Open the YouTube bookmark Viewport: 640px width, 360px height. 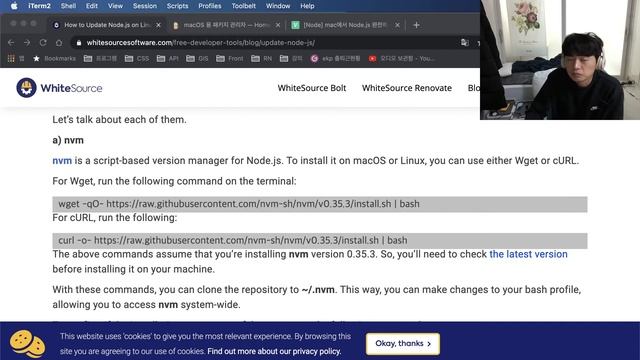point(401,58)
